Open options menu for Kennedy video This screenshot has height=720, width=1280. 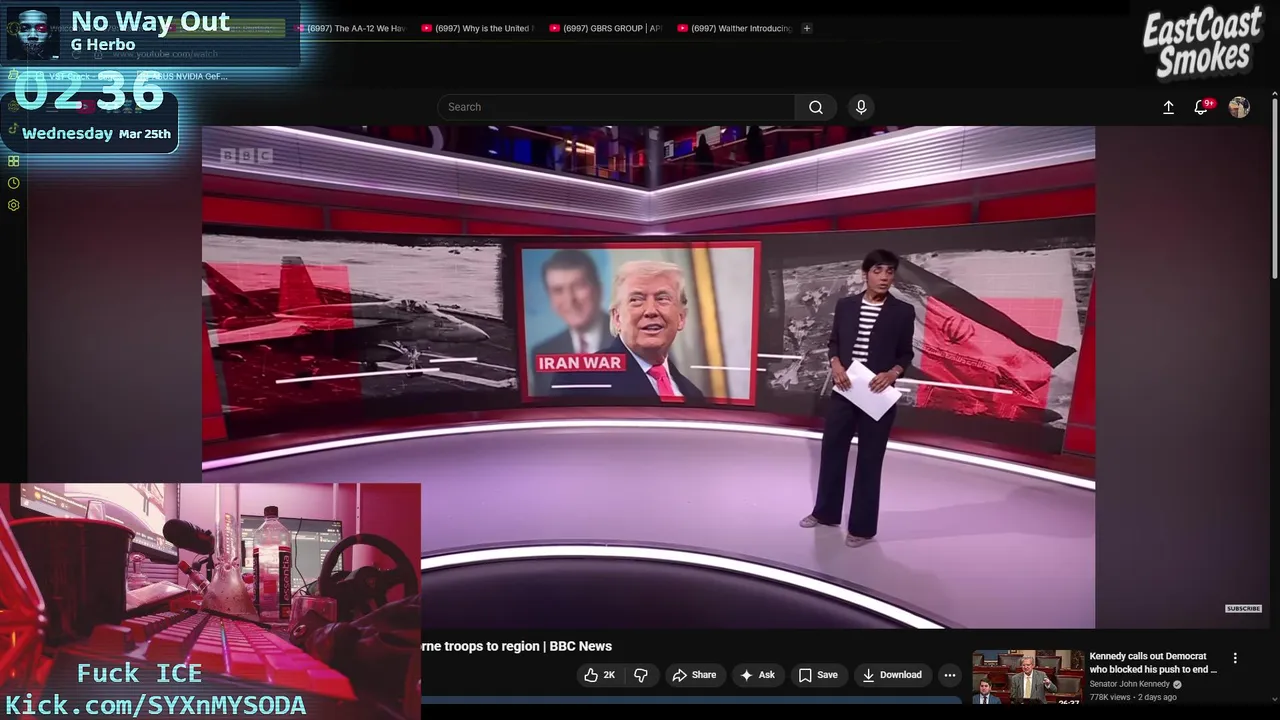(x=1235, y=658)
